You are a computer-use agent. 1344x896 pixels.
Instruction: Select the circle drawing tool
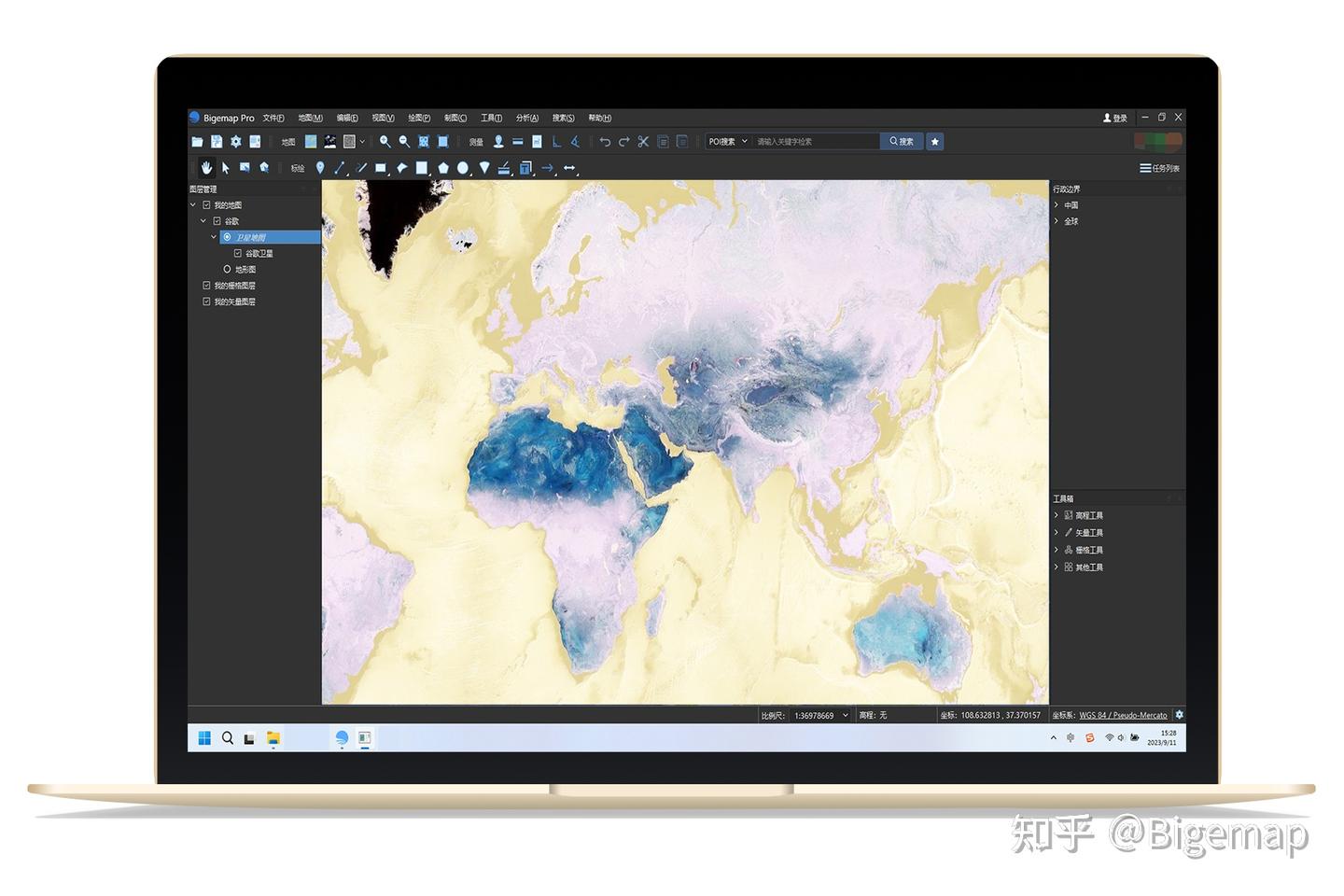(465, 168)
